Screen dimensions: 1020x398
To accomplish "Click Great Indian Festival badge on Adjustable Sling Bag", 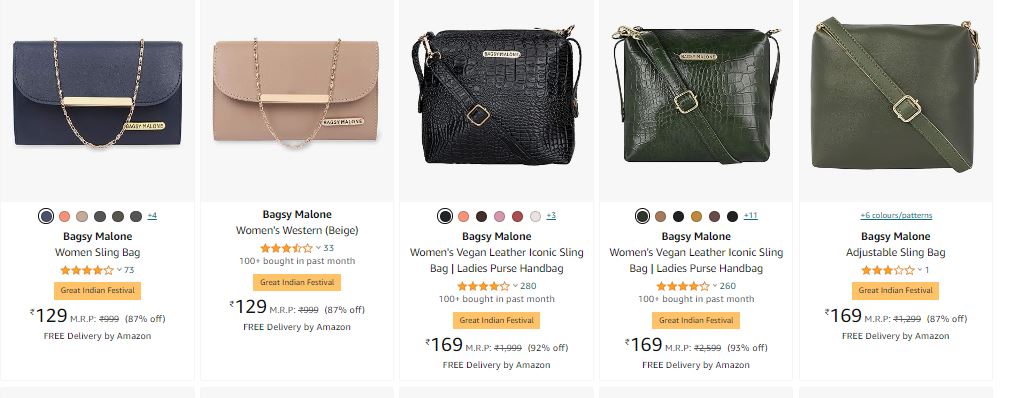I will [895, 291].
